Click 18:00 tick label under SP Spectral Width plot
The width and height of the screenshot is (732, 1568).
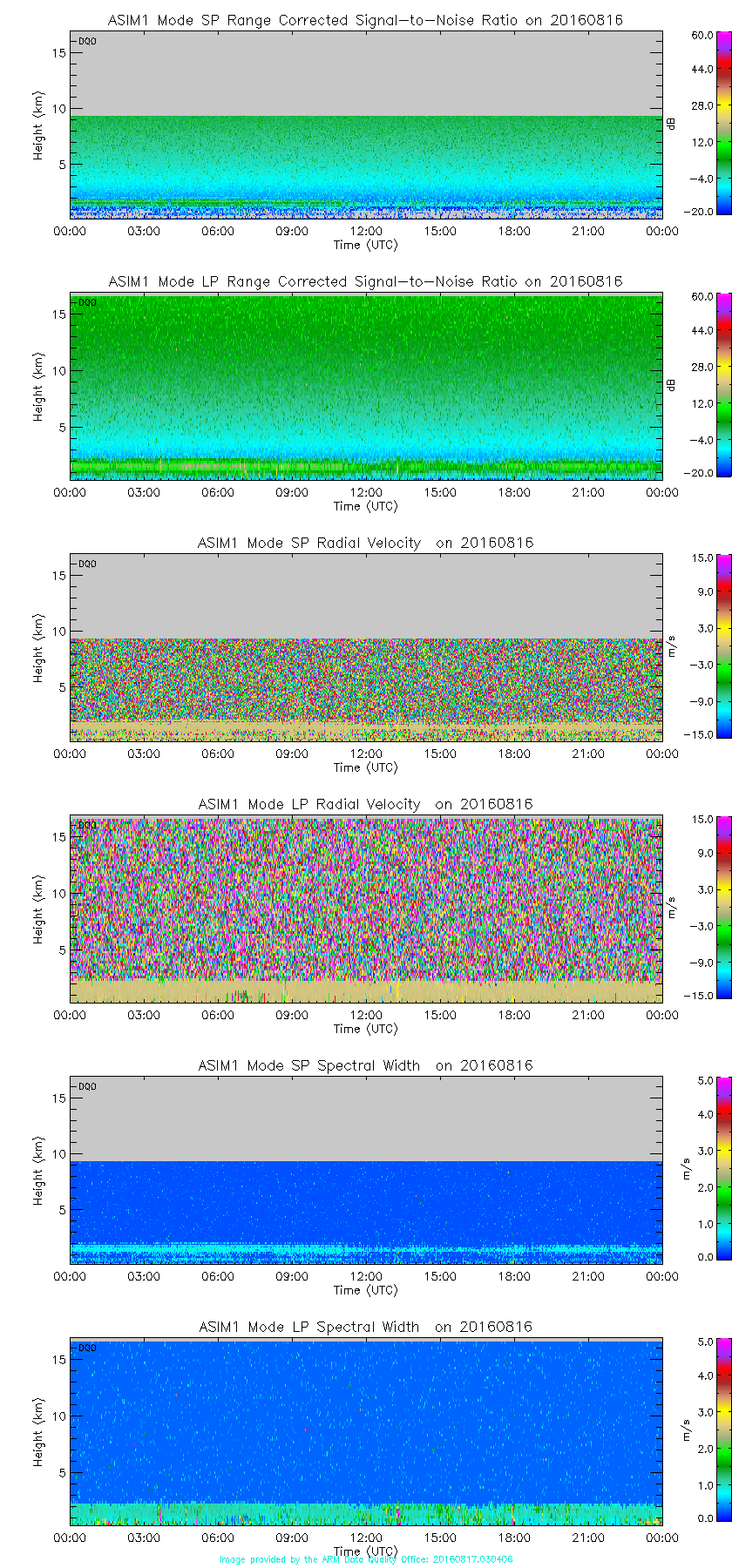(x=514, y=1277)
